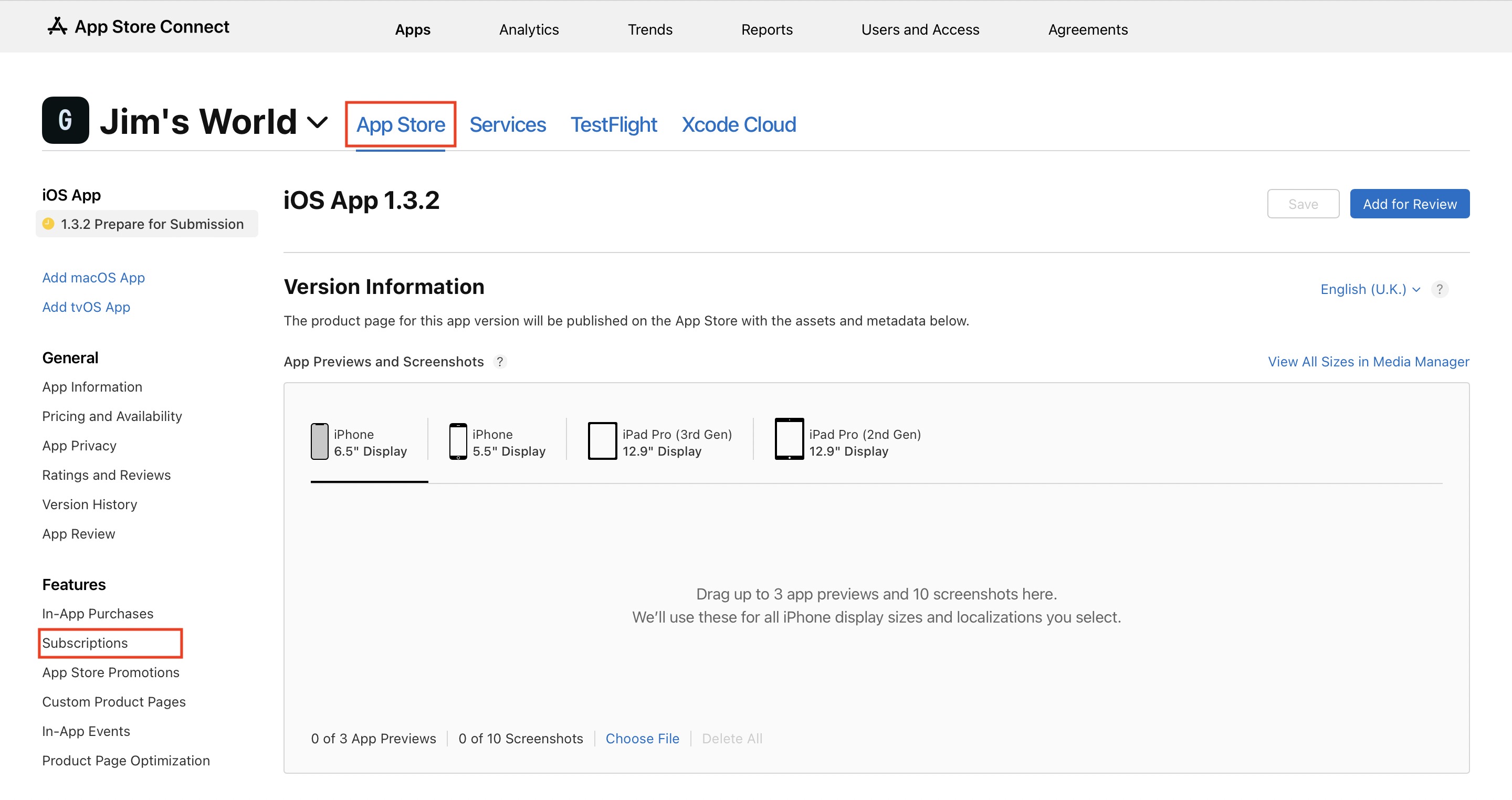Click the Add macOS App link
This screenshot has width=1512, height=800.
93,278
